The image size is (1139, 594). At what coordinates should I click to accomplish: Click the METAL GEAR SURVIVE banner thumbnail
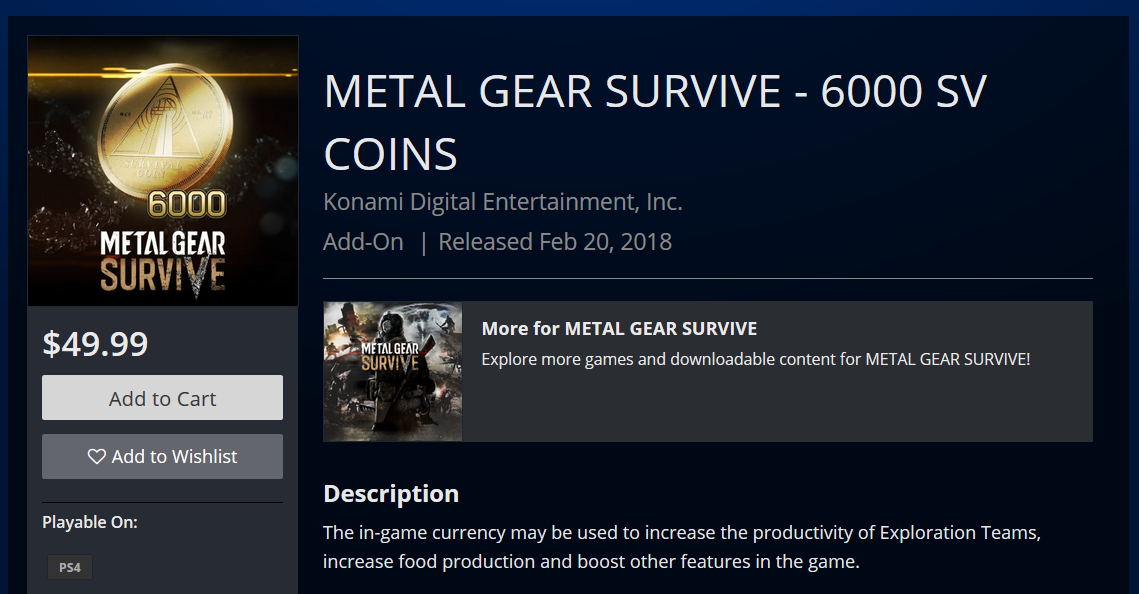pos(393,371)
